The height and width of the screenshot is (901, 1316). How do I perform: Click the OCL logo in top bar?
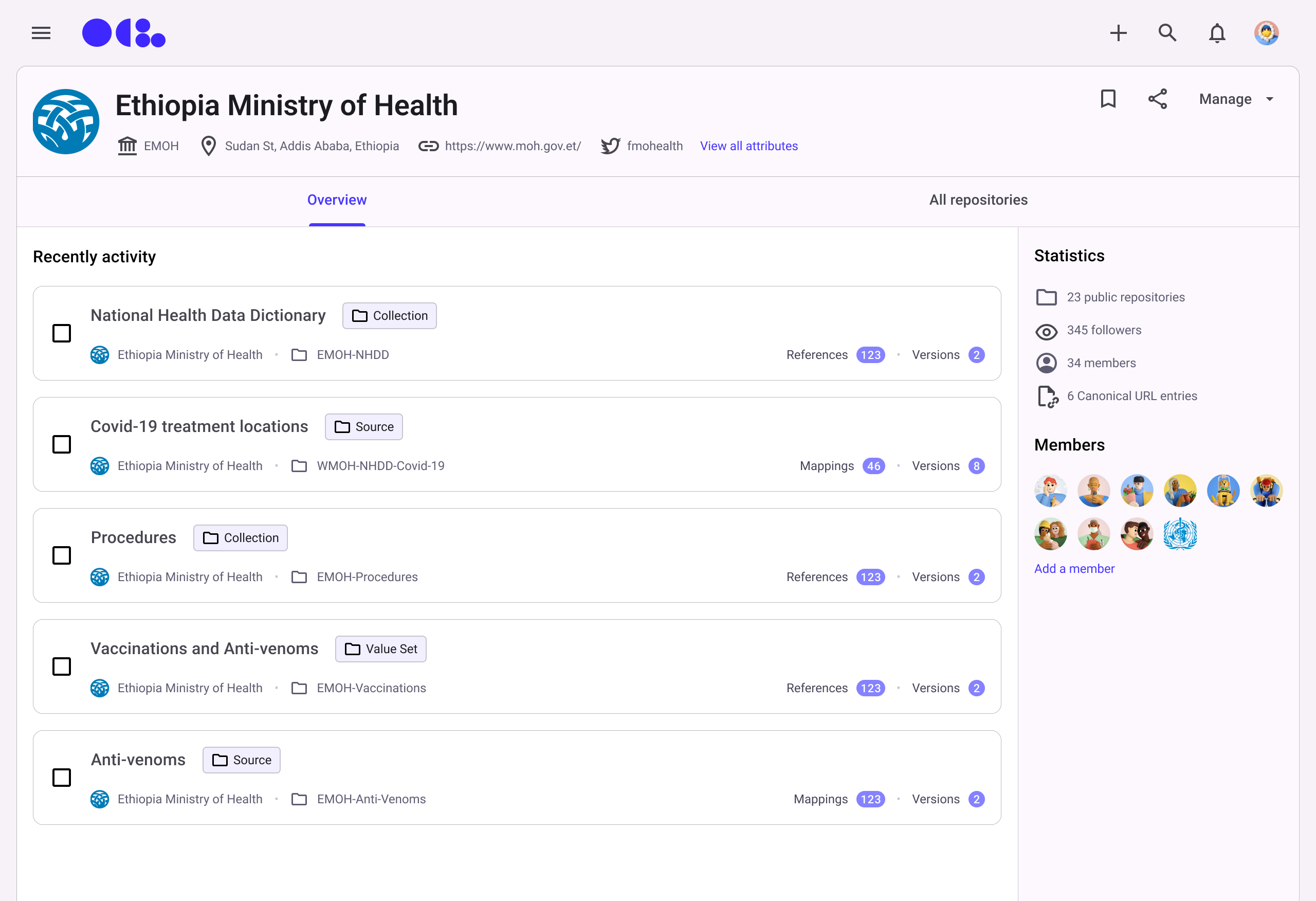pyautogui.click(x=123, y=33)
